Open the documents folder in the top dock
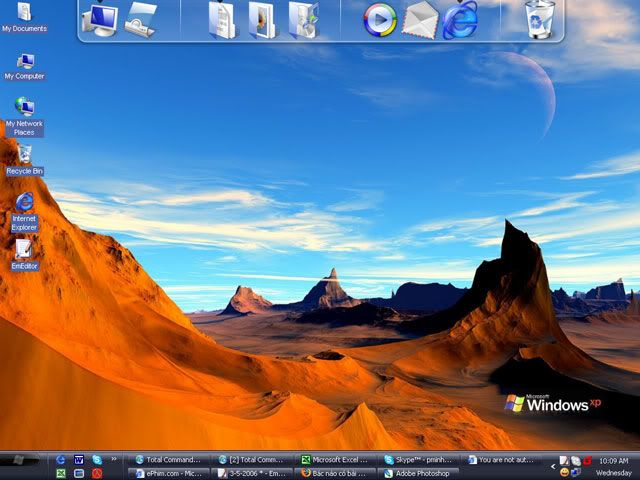 (x=222, y=20)
